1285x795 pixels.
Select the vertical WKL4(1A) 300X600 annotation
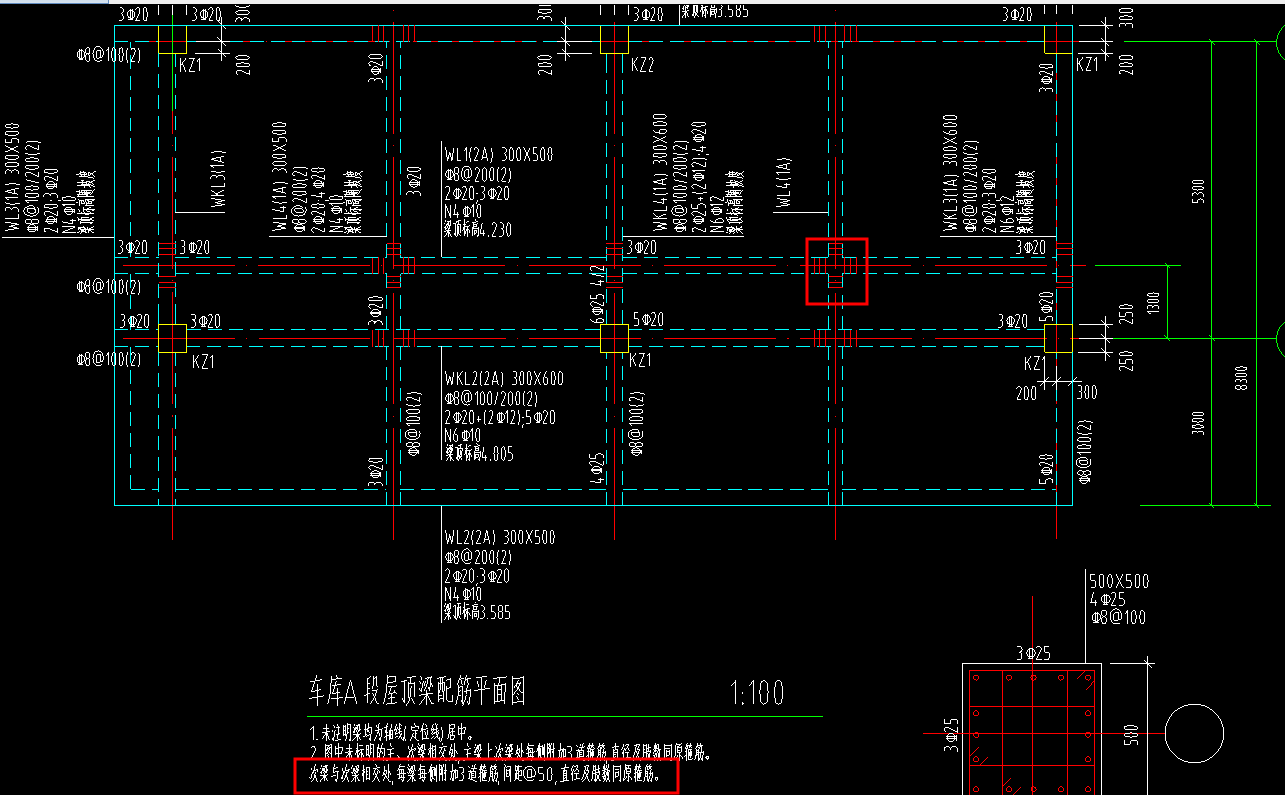pyautogui.click(x=660, y=173)
